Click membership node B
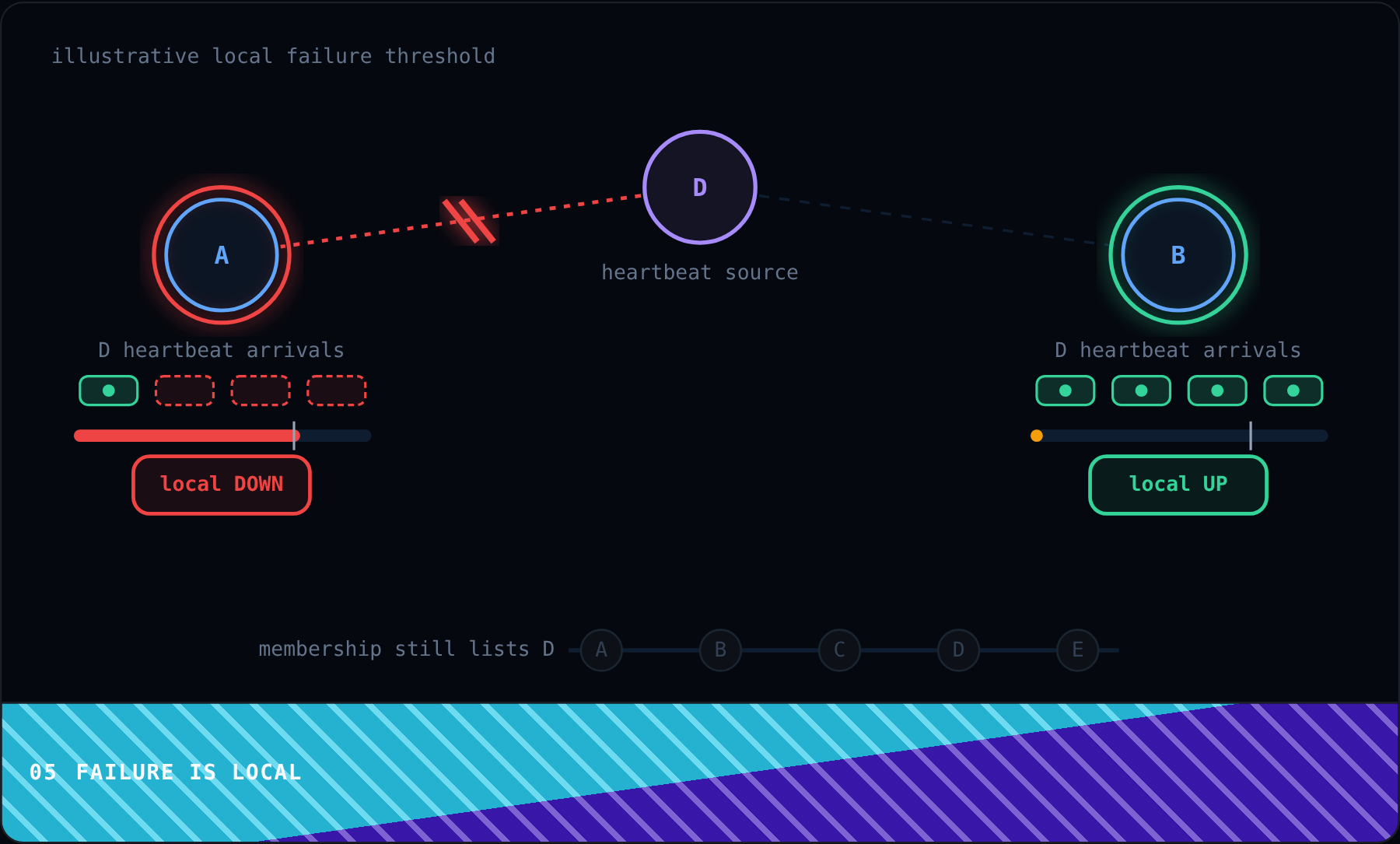Image resolution: width=1400 pixels, height=844 pixels. [x=720, y=650]
